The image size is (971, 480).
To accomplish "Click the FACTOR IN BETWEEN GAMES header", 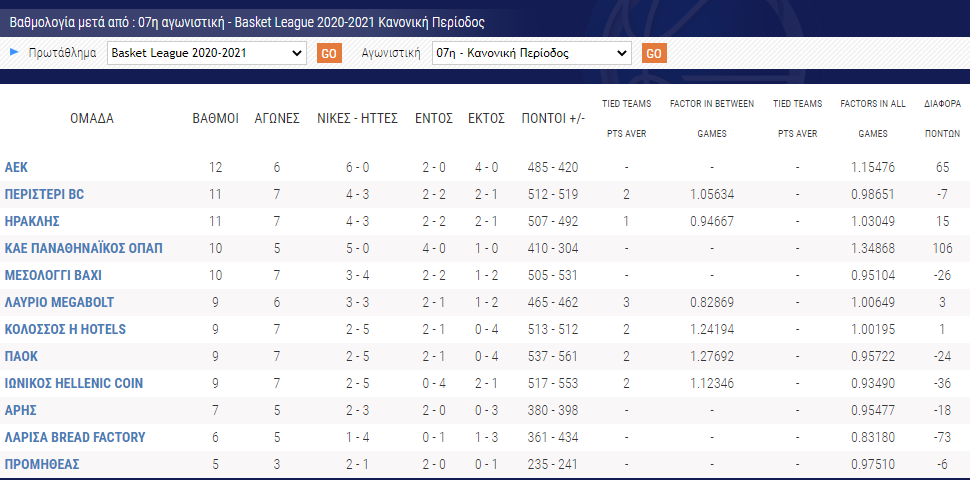I will 712,118.
